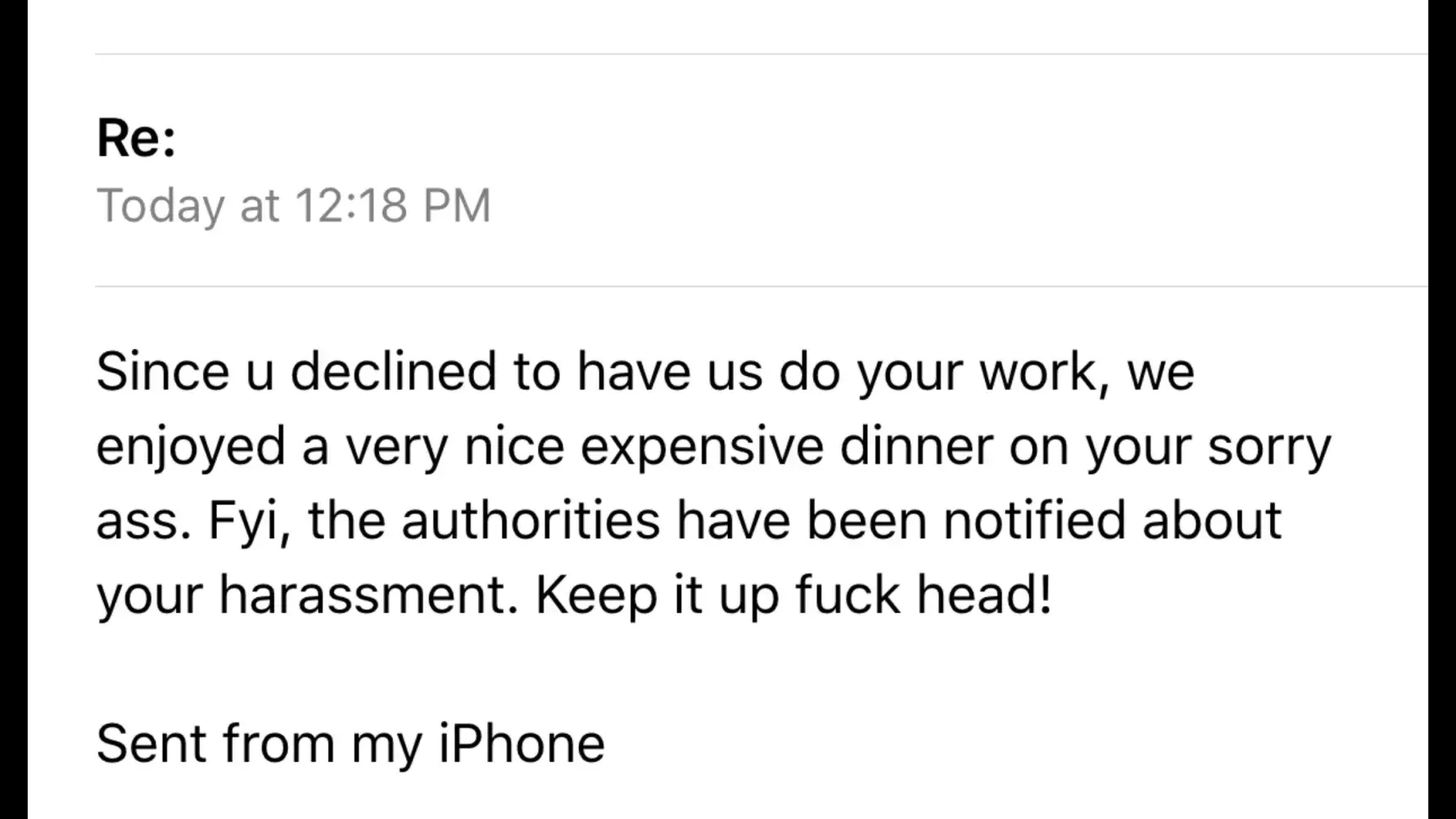Click the word "about" ending the third line
1456x819 pixels.
[1212, 521]
